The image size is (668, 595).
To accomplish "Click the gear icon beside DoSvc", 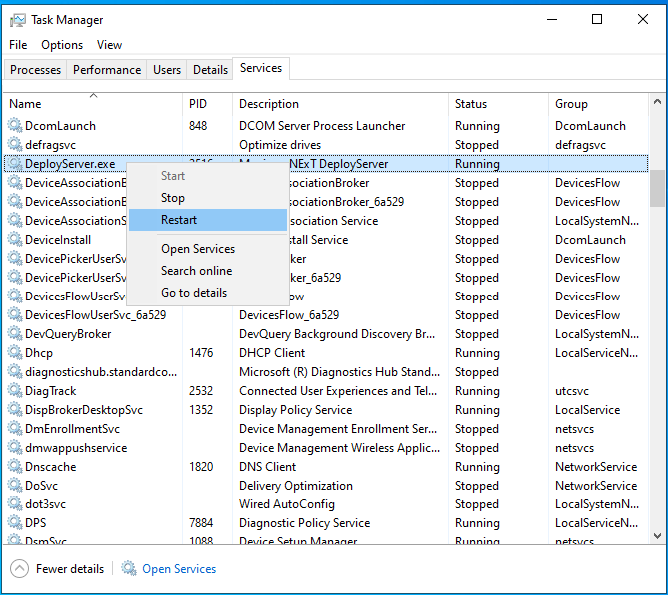I will point(15,486).
